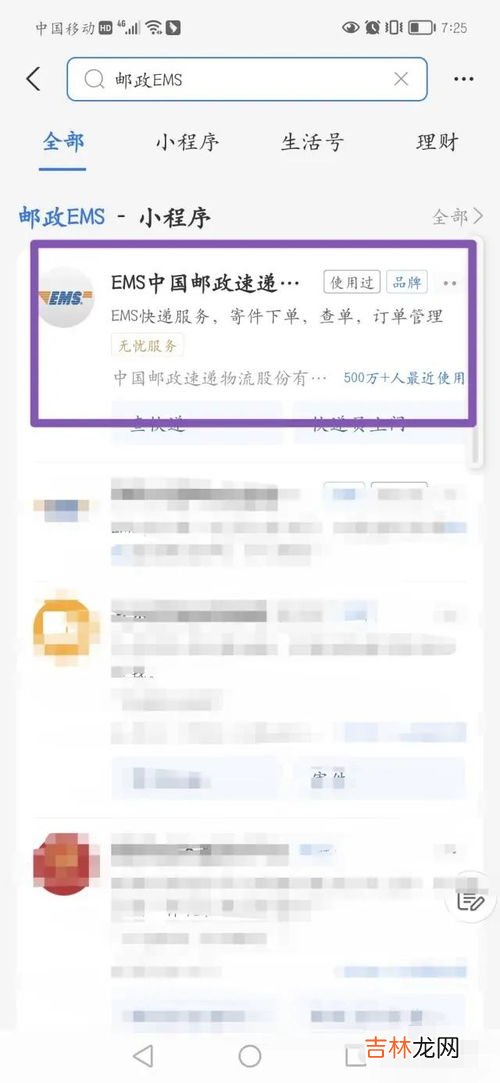This screenshot has height=1083, width=500.
Task: Tap the Android back navigation triangle
Action: [143, 1055]
